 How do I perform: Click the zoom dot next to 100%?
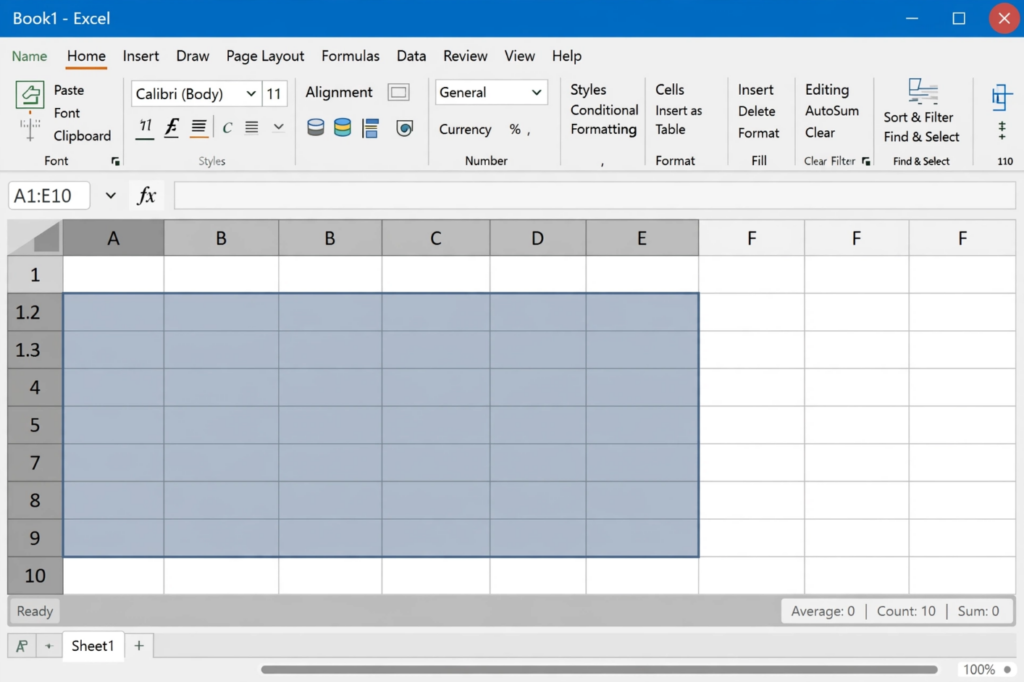tap(1008, 670)
